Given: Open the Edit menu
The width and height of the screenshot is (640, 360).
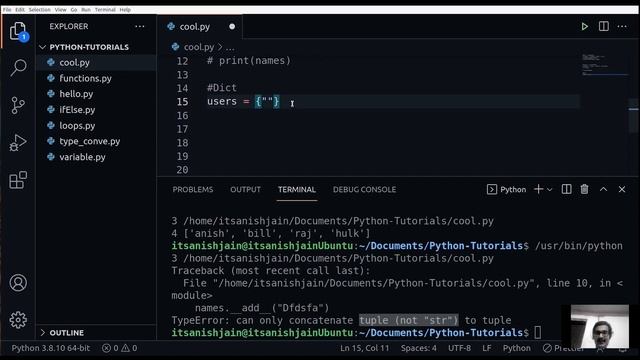Looking at the screenshot, I should click(20, 9).
